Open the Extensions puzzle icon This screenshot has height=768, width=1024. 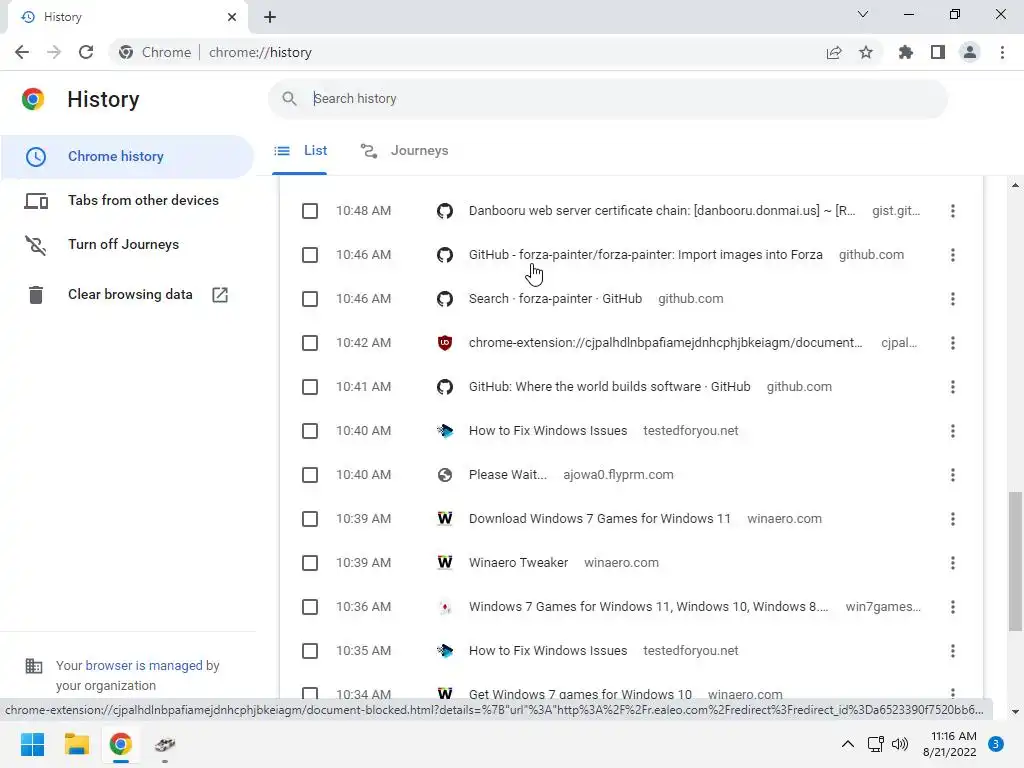(x=906, y=52)
